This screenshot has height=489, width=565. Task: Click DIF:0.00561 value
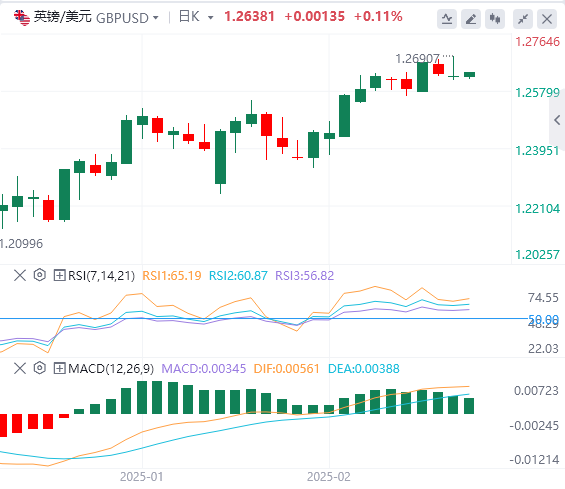pyautogui.click(x=286, y=369)
